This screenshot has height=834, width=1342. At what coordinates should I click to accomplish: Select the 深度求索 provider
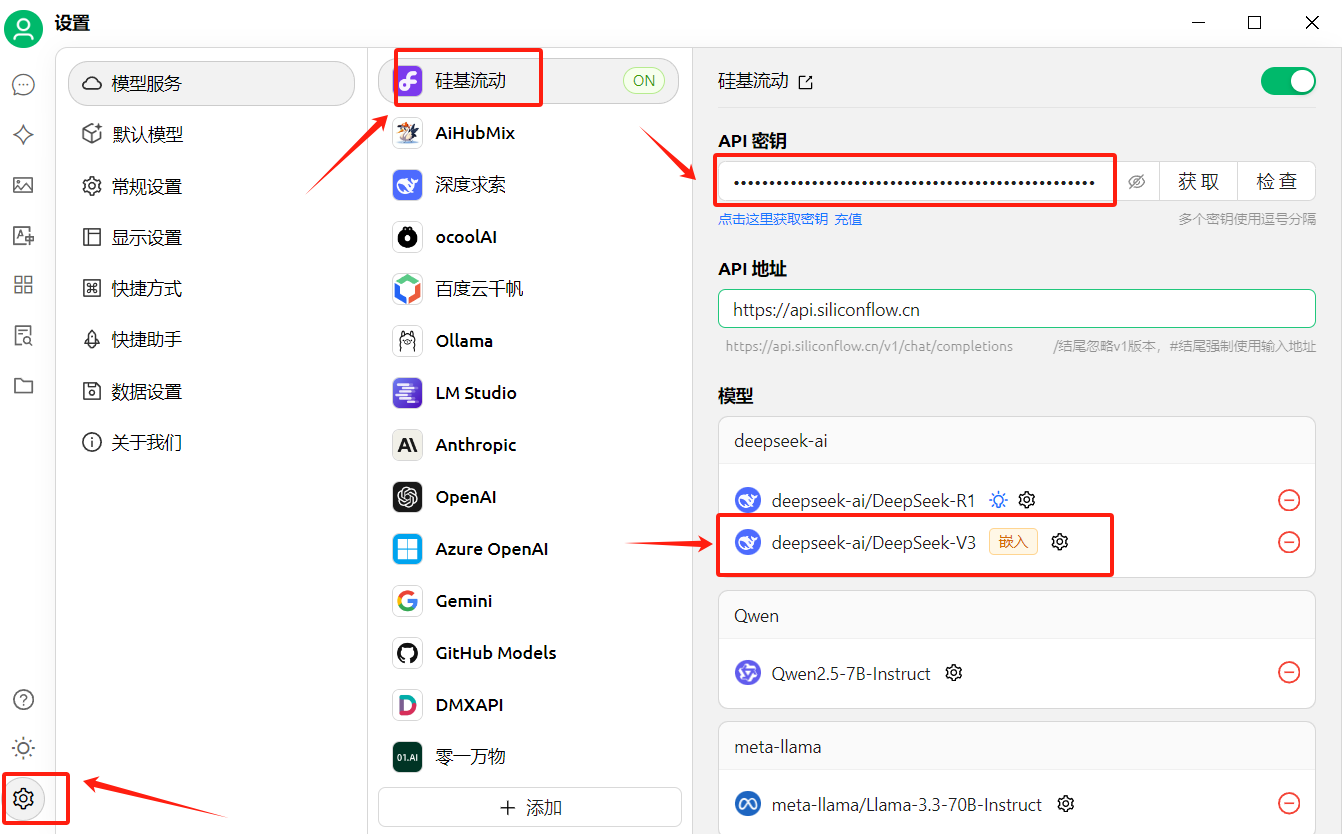coord(529,185)
